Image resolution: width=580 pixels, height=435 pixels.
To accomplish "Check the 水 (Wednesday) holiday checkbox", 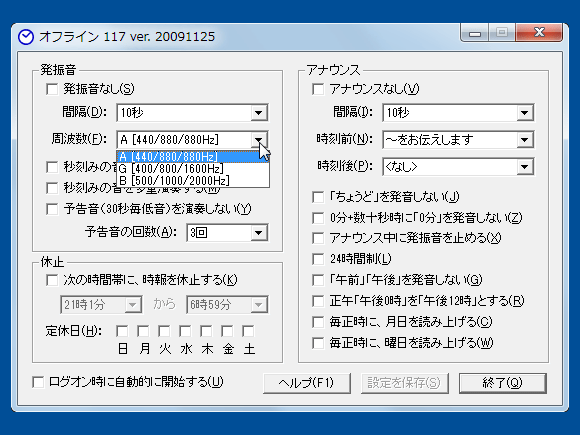I will [x=185, y=331].
